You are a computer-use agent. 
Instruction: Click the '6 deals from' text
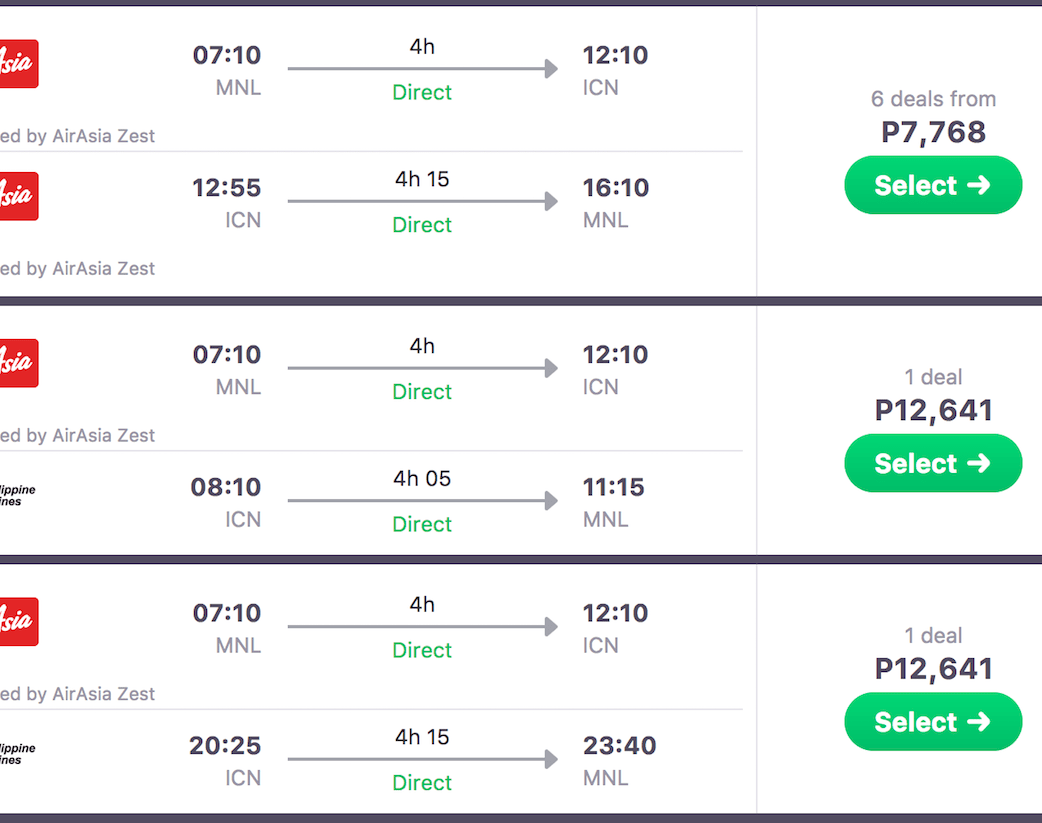coord(933,99)
